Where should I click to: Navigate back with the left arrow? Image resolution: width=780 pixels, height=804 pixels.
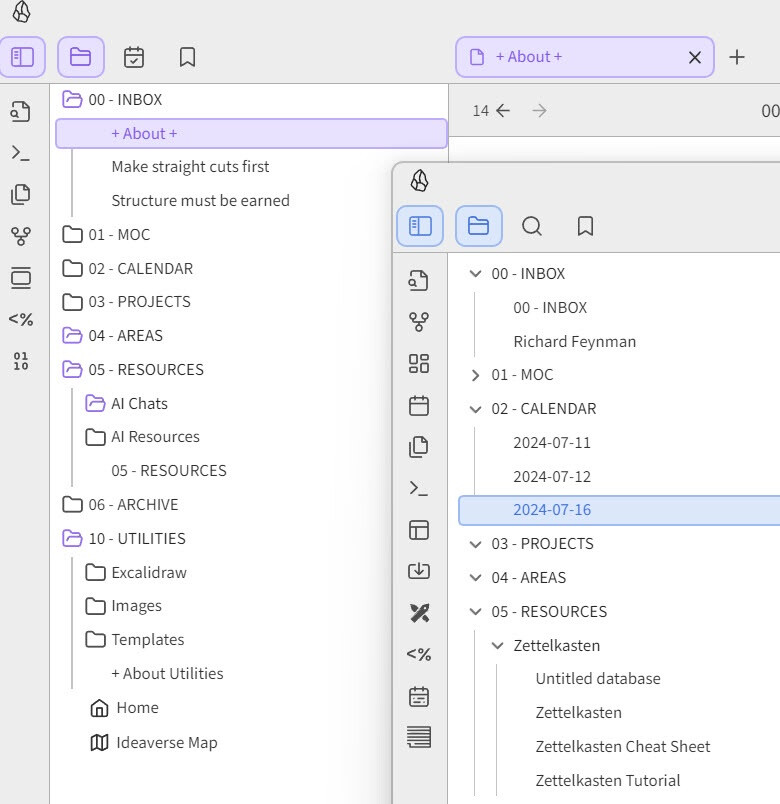(x=503, y=111)
